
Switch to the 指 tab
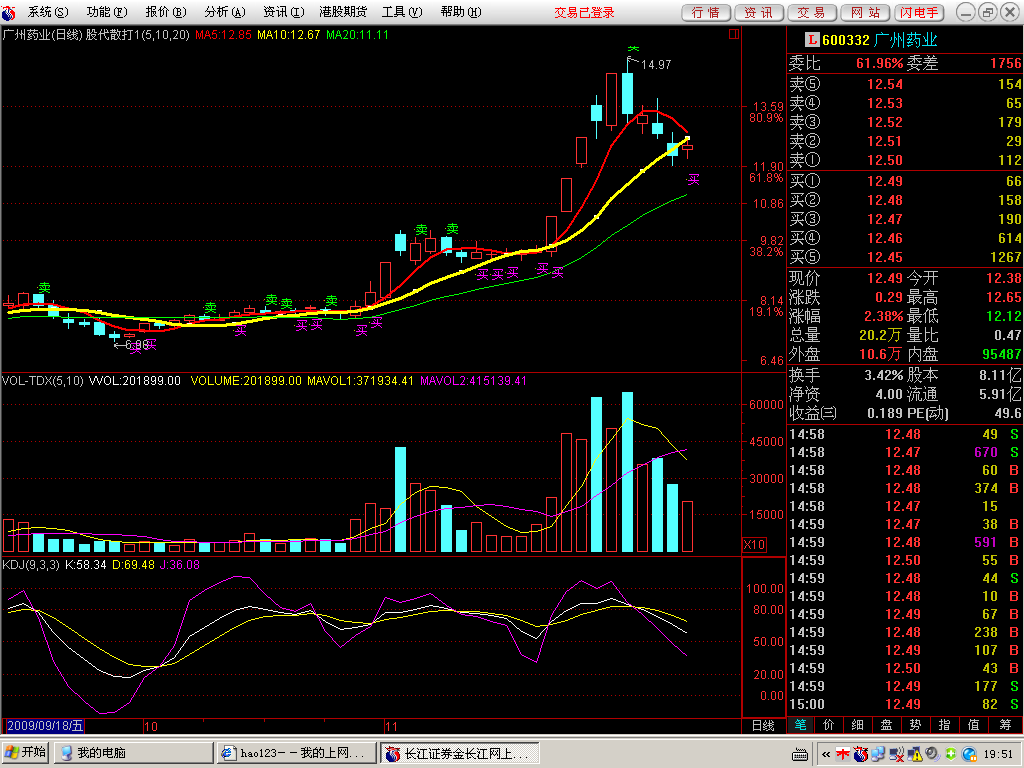pos(944,725)
